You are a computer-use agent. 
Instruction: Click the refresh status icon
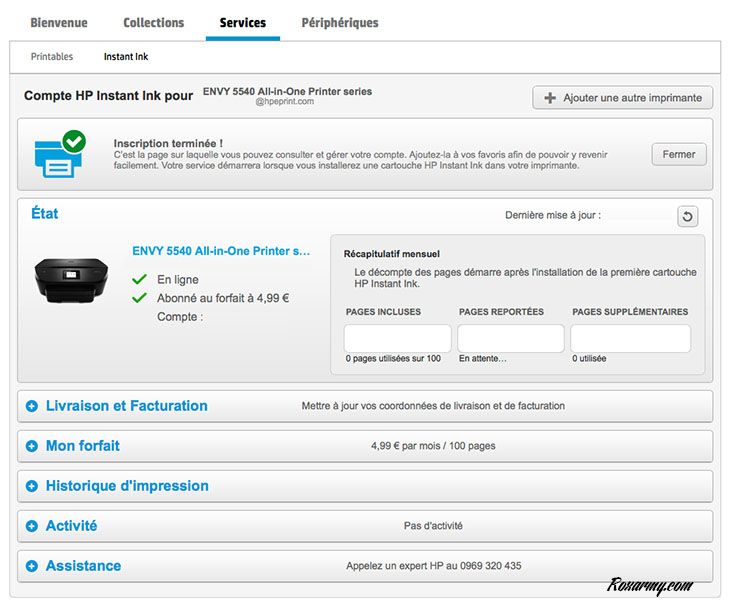point(687,217)
